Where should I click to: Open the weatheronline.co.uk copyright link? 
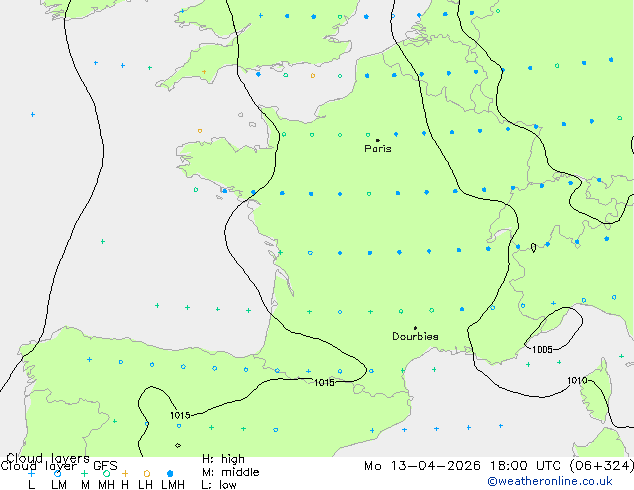550,481
